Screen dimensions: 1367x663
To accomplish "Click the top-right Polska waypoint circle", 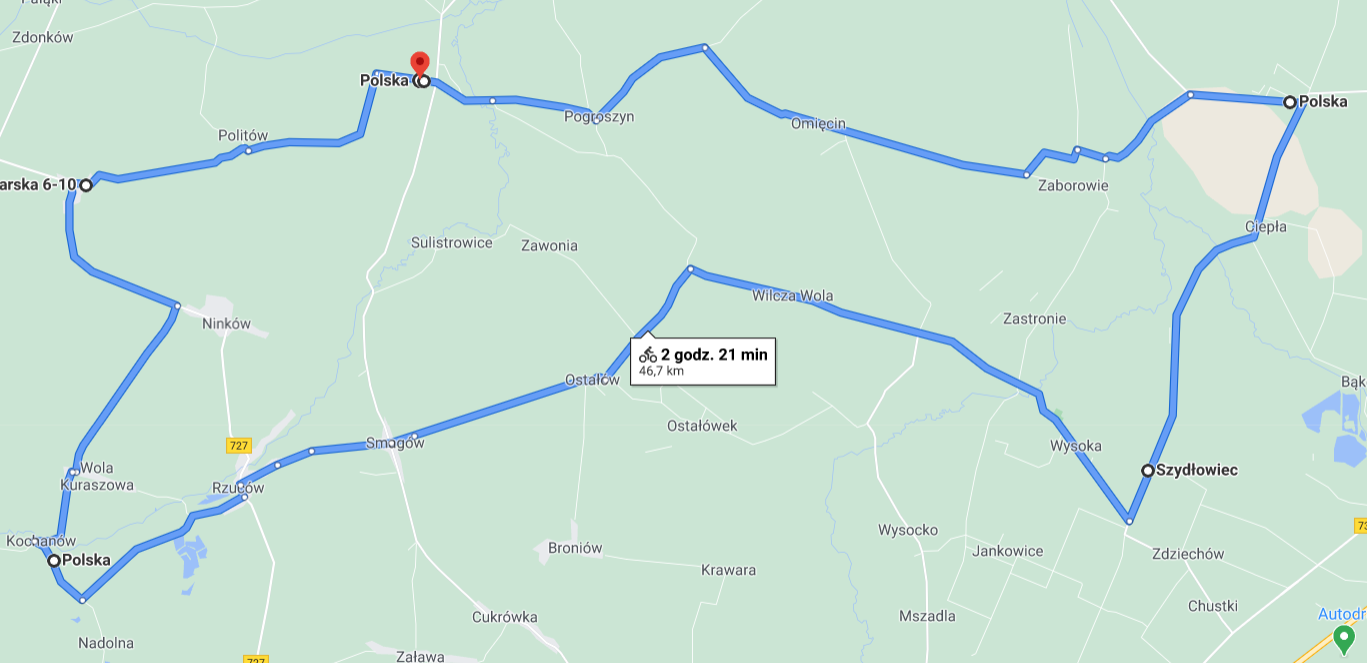I will 1290,101.
